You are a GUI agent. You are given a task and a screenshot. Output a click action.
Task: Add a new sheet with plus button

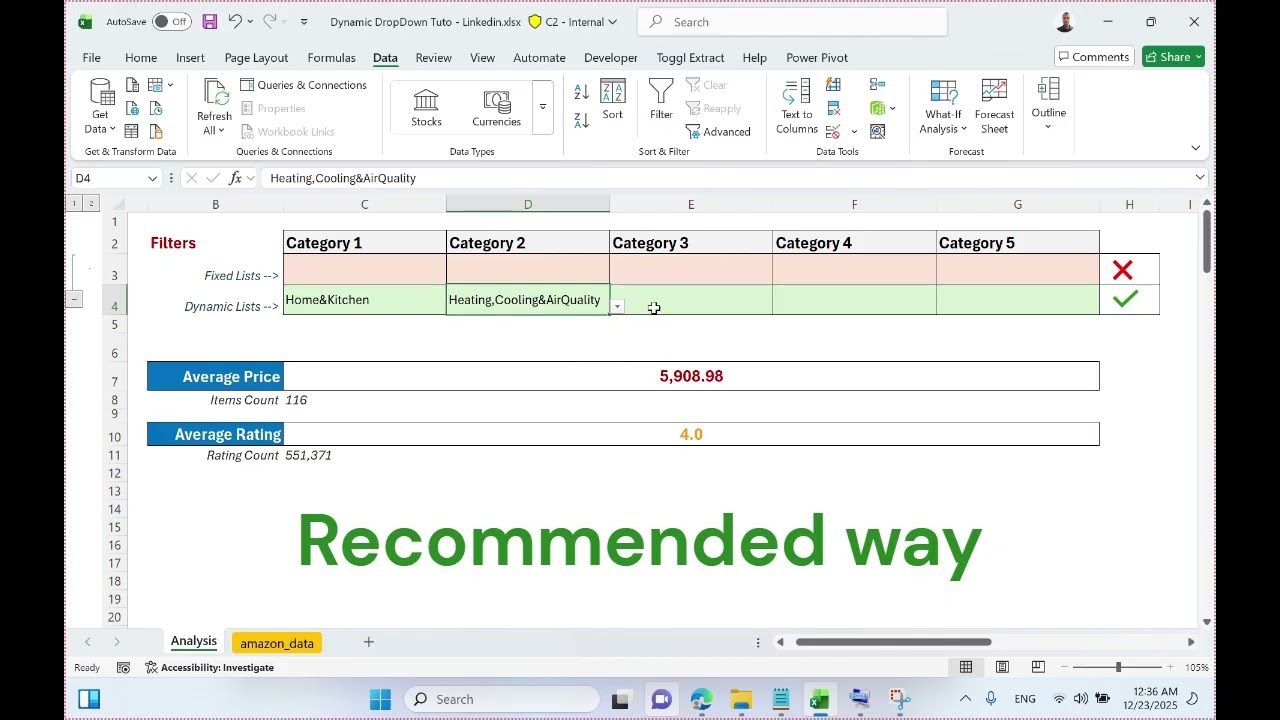coord(368,642)
